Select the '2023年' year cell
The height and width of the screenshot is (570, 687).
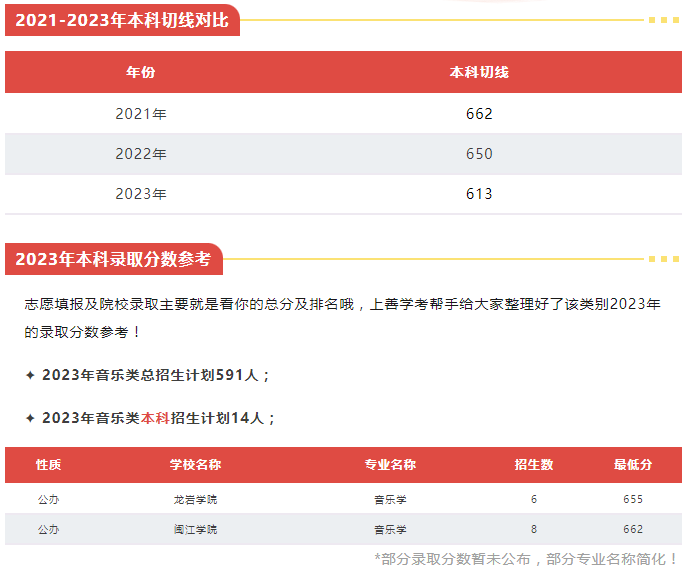141,194
